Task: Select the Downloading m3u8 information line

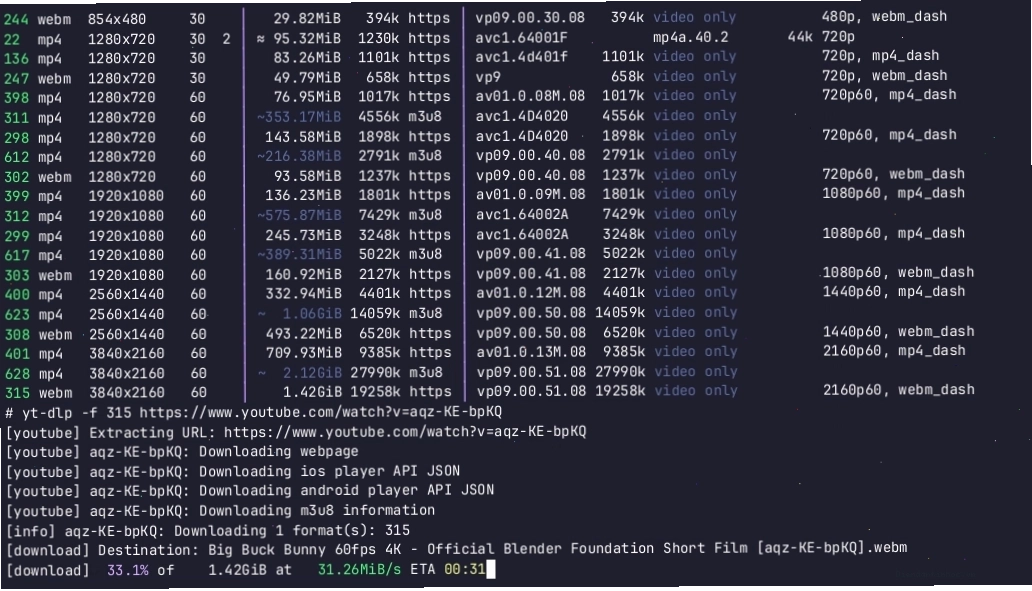Action: click(220, 511)
